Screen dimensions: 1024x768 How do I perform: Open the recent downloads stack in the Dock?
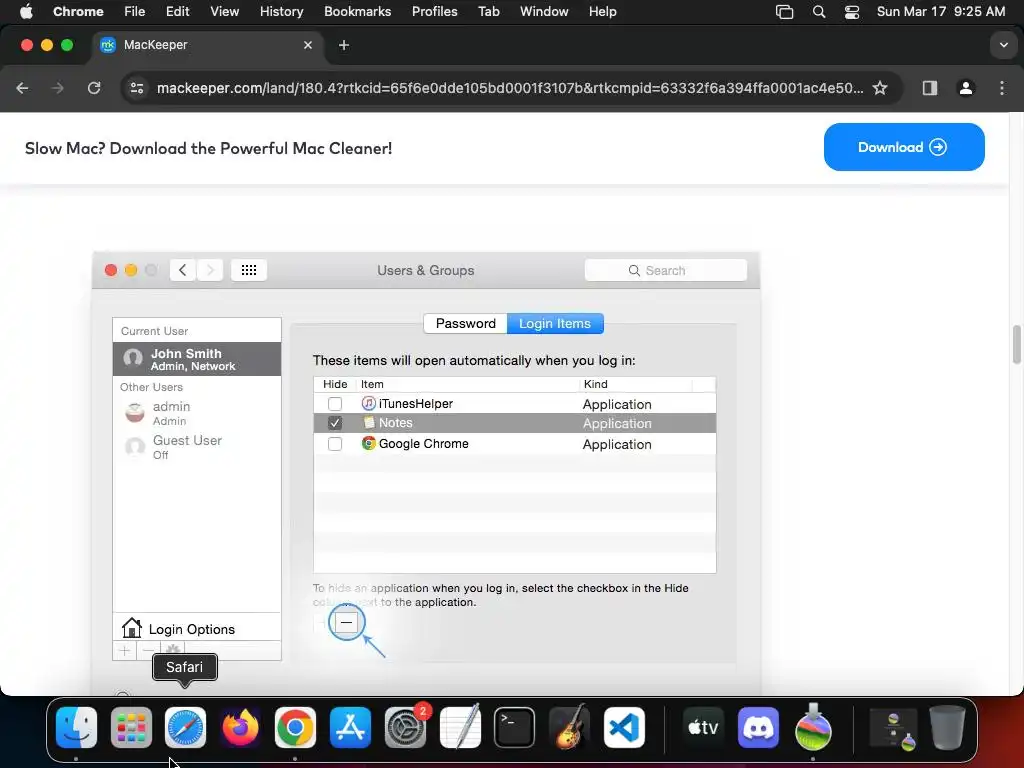(893, 728)
